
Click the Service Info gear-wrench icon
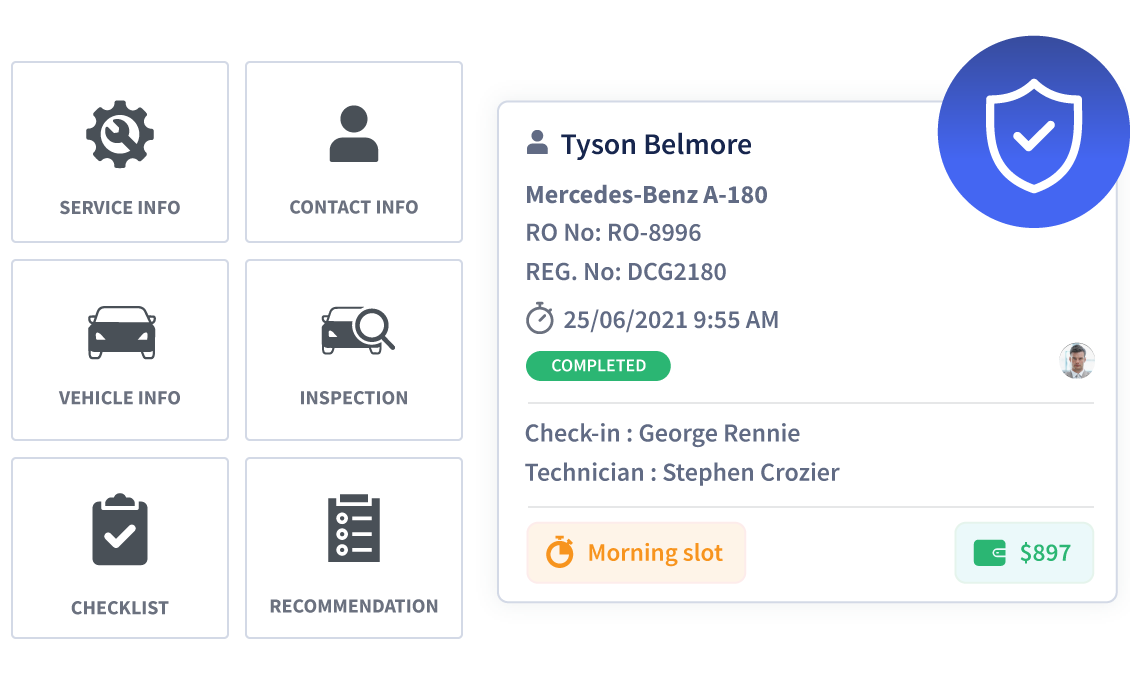tap(120, 134)
